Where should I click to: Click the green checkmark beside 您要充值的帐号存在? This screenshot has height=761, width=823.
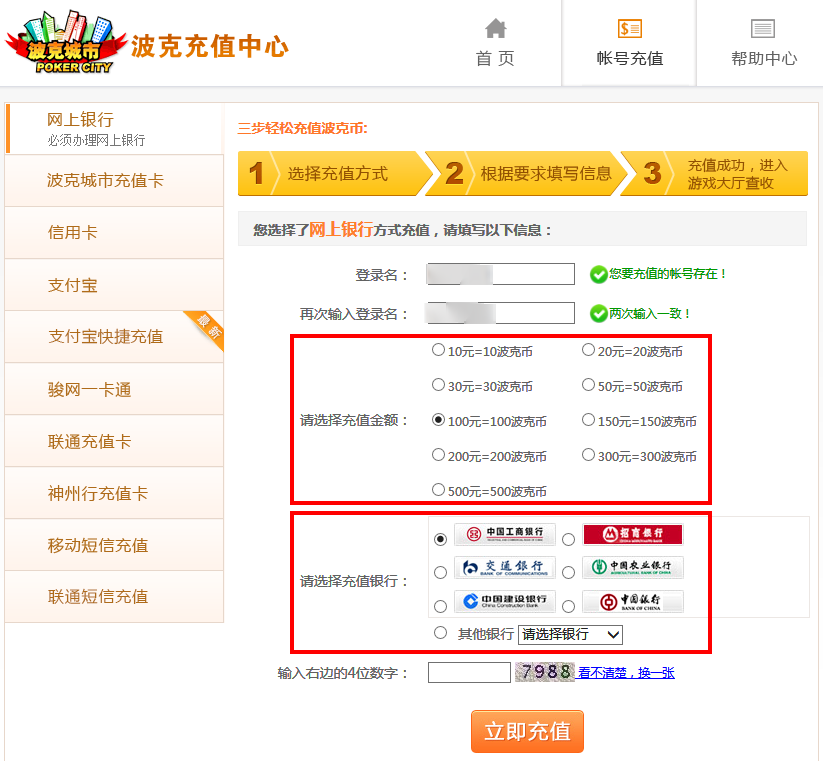[x=598, y=274]
